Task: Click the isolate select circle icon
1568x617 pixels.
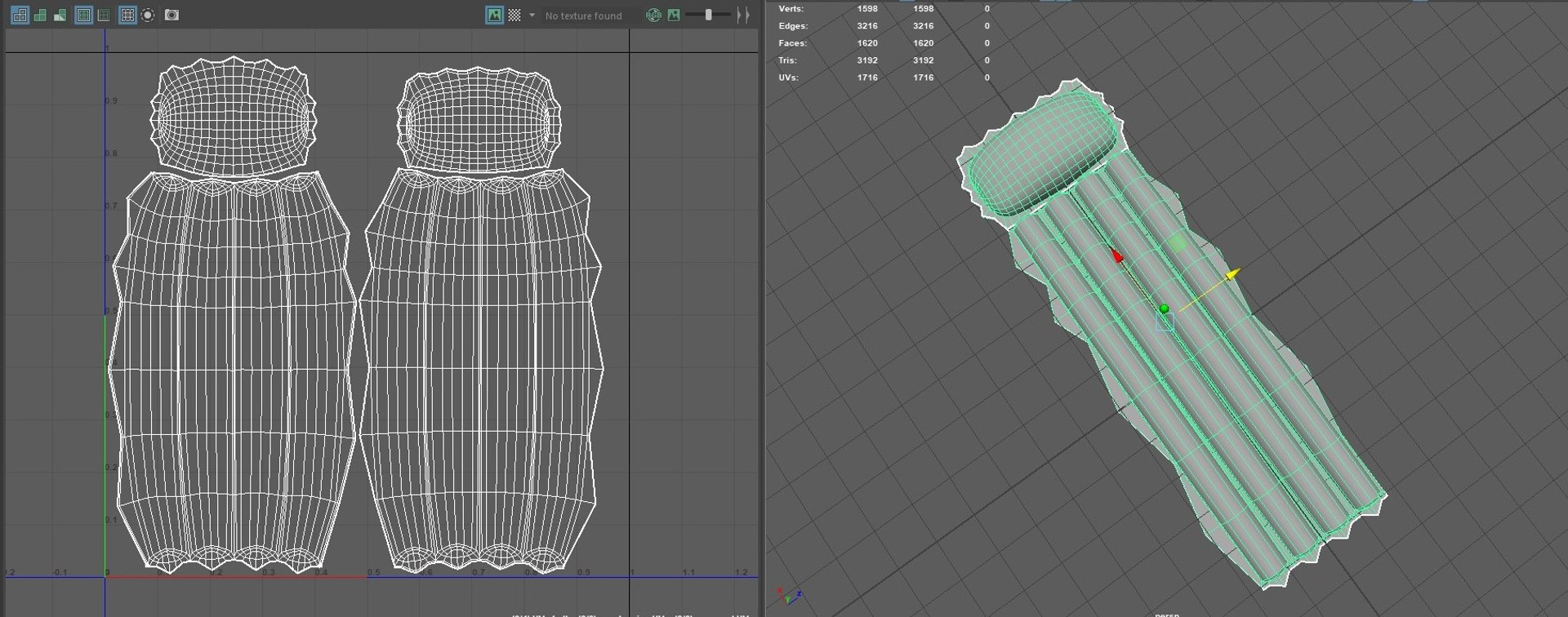Action: (148, 15)
